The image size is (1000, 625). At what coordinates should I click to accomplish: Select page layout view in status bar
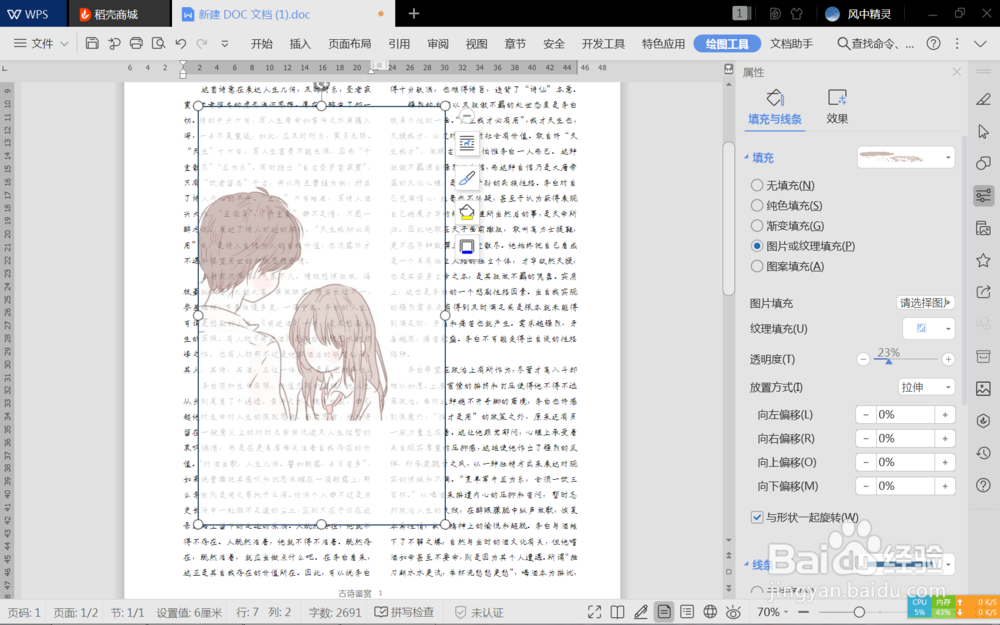coord(664,612)
